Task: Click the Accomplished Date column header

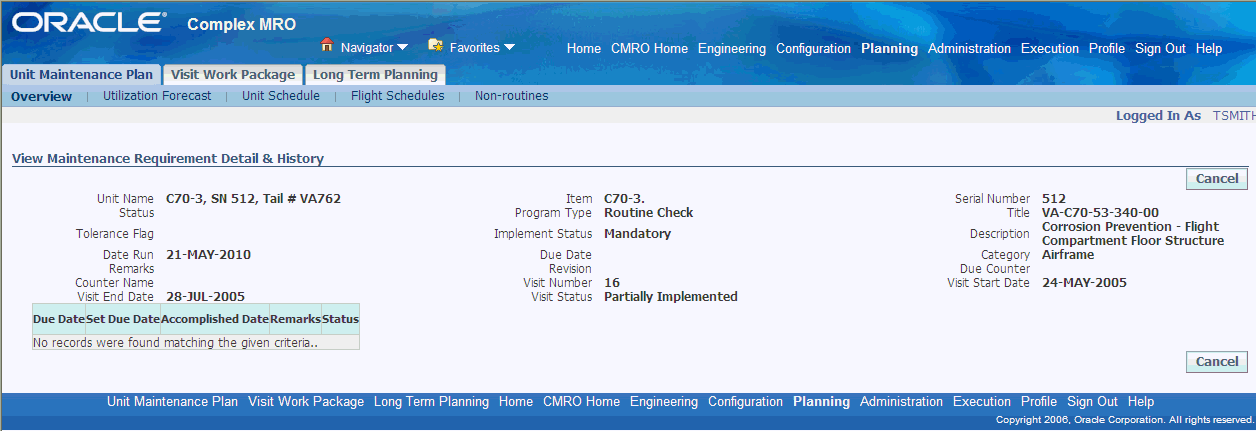Action: (215, 320)
